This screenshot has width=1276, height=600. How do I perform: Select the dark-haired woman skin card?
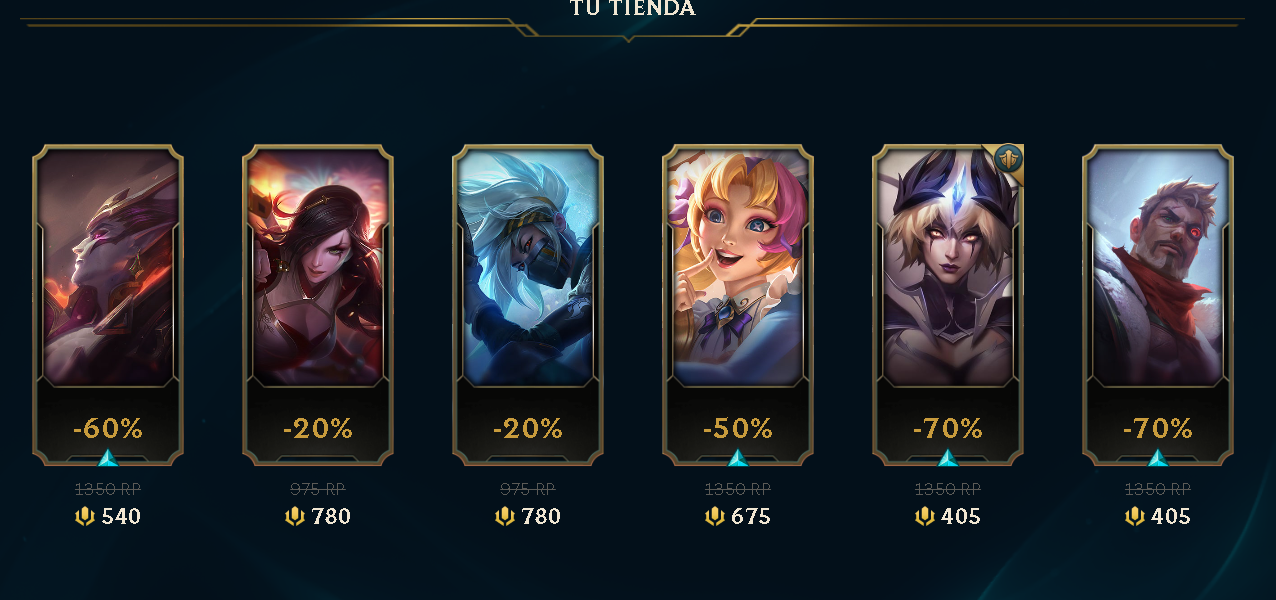click(318, 305)
